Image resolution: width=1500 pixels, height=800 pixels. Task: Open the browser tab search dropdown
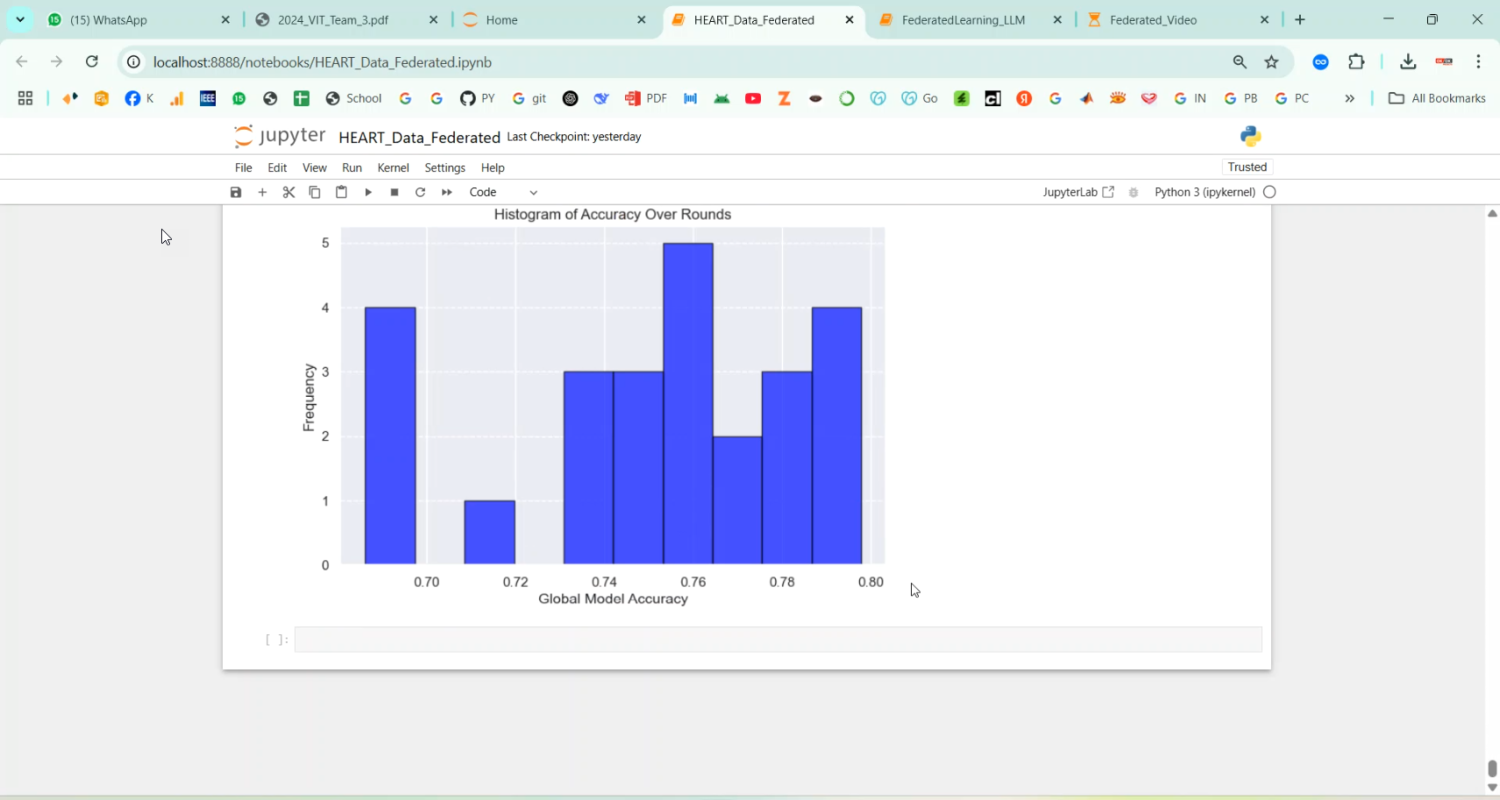(x=20, y=20)
